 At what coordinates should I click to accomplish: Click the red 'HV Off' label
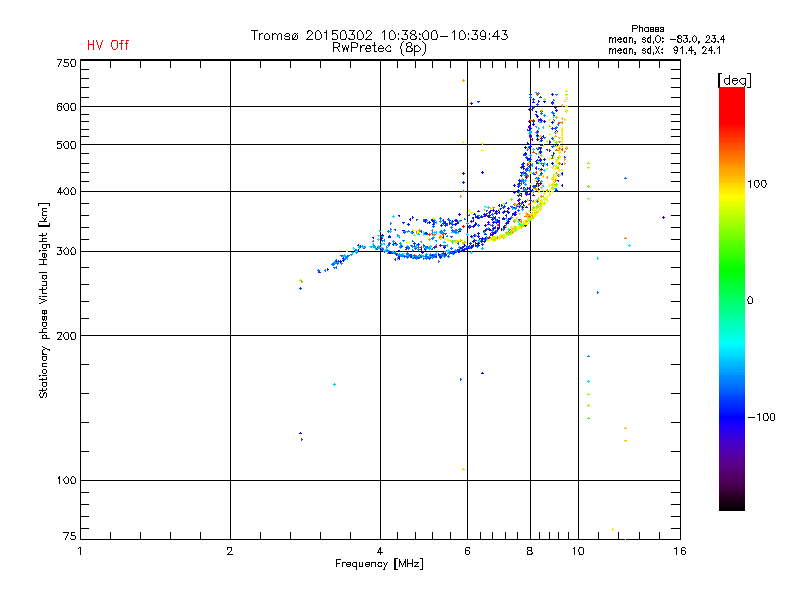(108, 45)
